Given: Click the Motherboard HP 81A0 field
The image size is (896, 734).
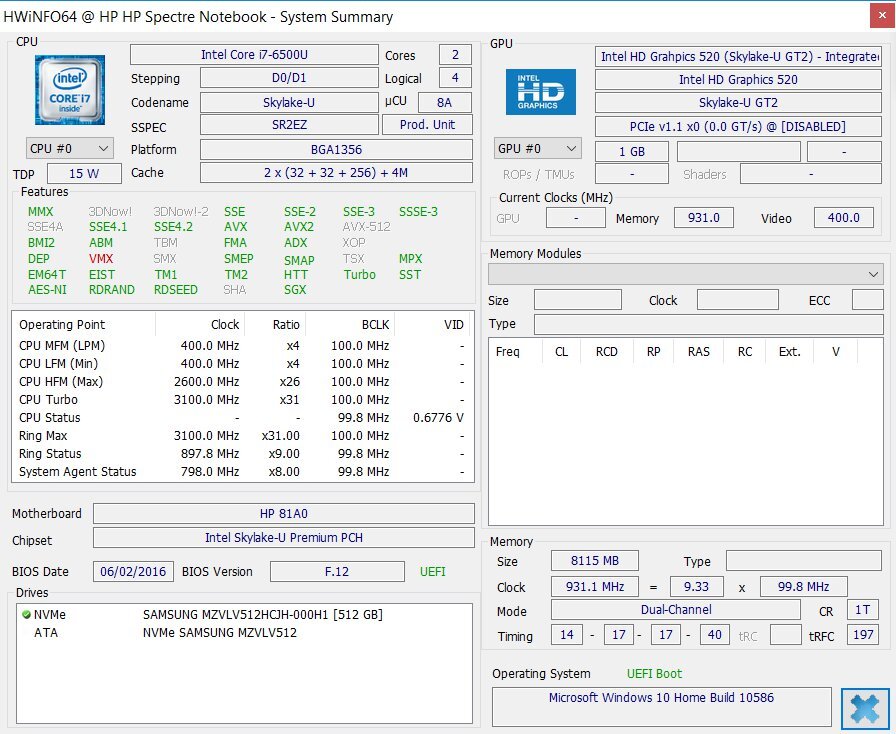Looking at the screenshot, I should (x=283, y=514).
